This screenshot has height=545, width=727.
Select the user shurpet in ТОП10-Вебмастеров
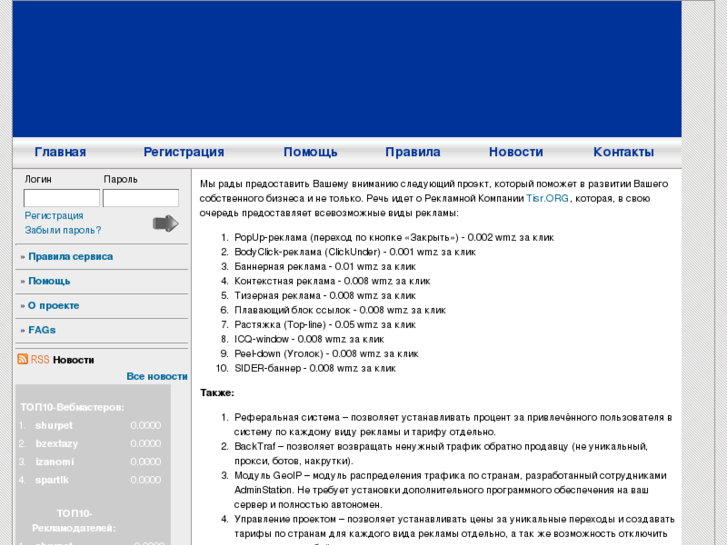click(x=54, y=425)
